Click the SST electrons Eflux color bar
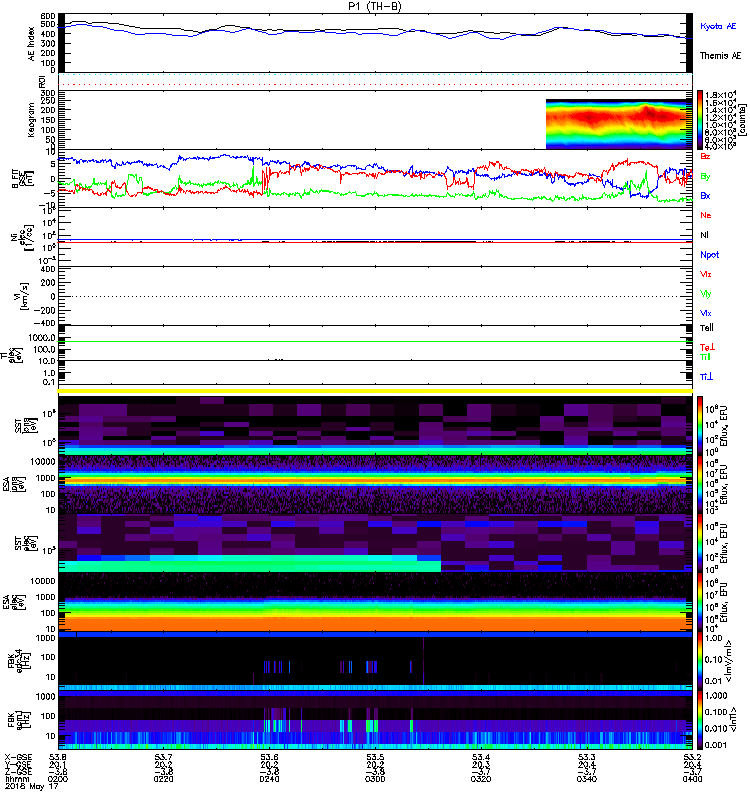This screenshot has width=750, height=800. pyautogui.click(x=699, y=543)
